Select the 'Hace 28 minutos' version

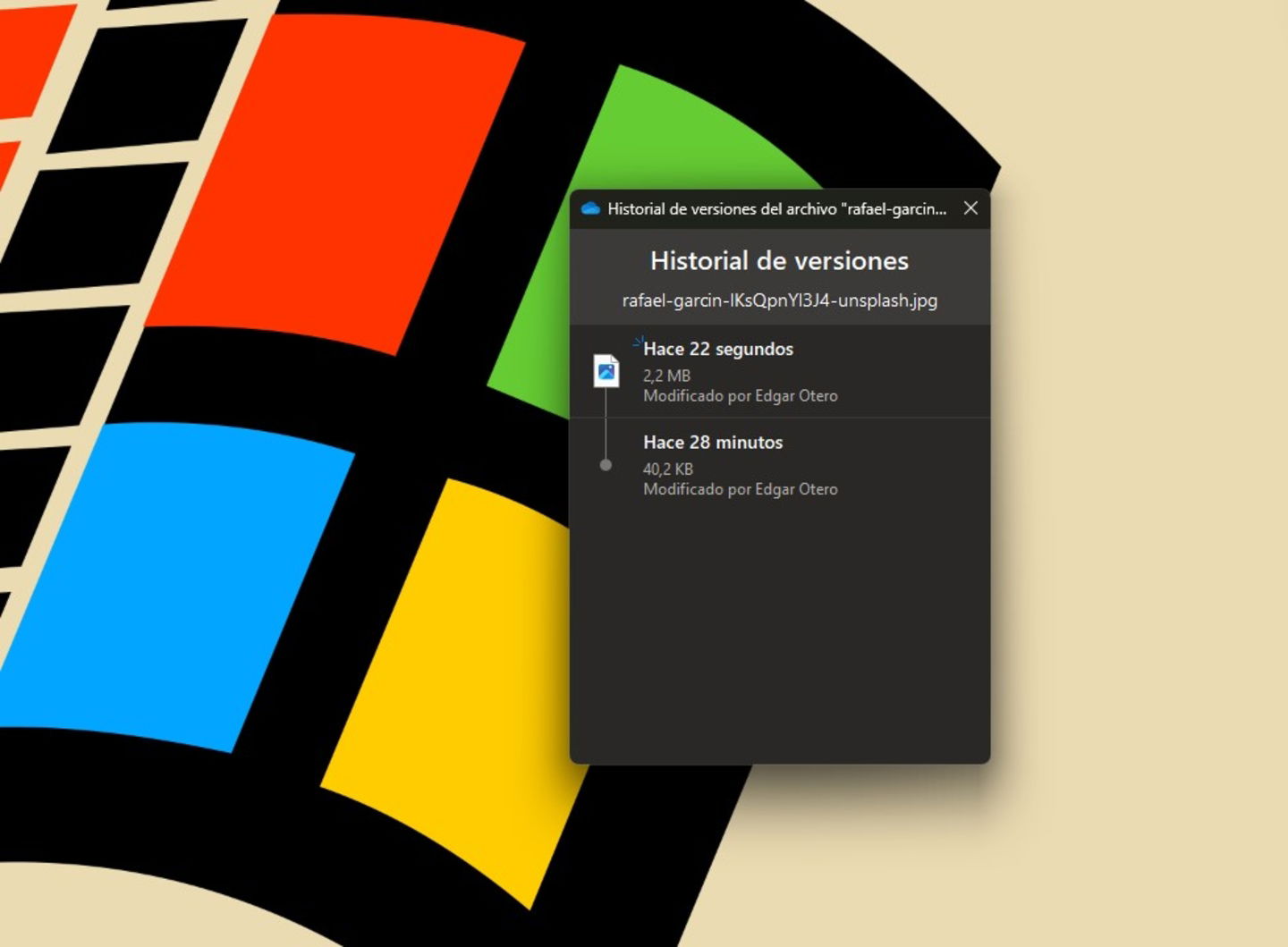(x=780, y=464)
